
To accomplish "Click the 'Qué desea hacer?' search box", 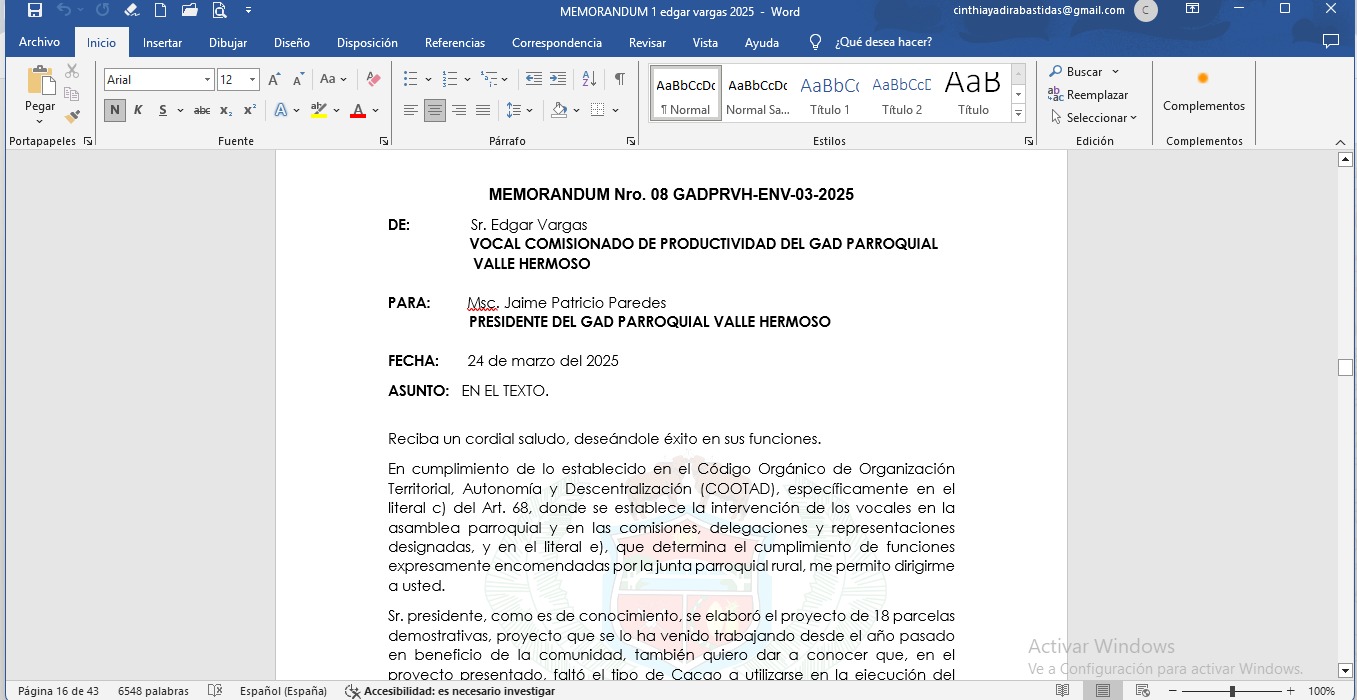I will pyautogui.click(x=883, y=43).
